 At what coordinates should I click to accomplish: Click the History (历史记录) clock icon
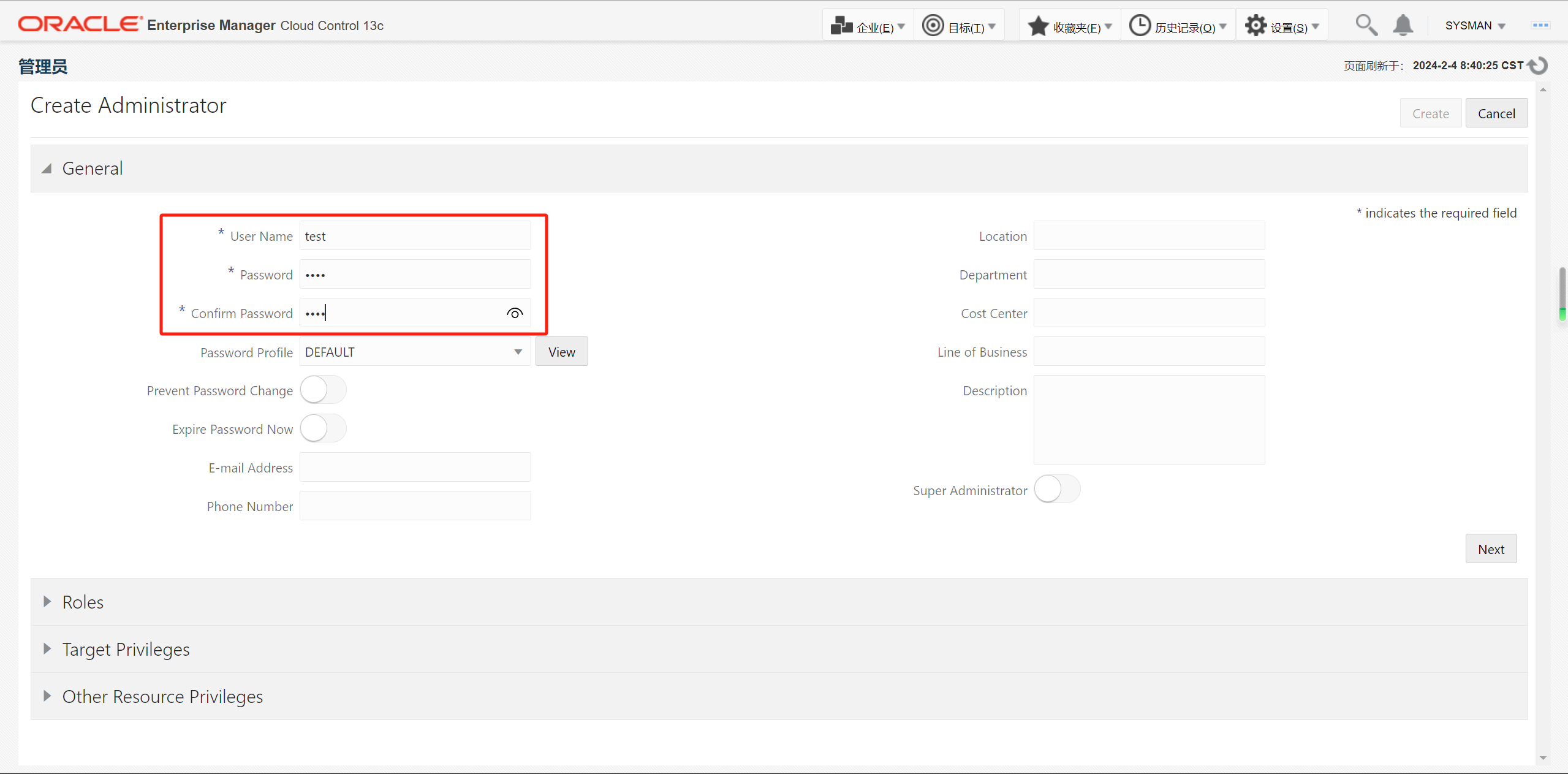[x=1140, y=26]
